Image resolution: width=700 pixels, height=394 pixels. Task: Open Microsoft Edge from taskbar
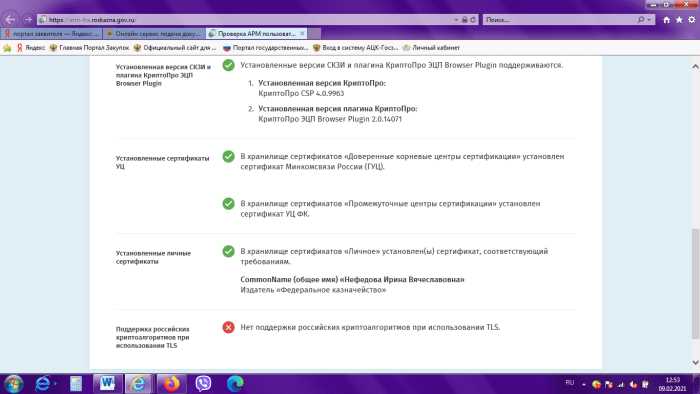pyautogui.click(x=235, y=384)
